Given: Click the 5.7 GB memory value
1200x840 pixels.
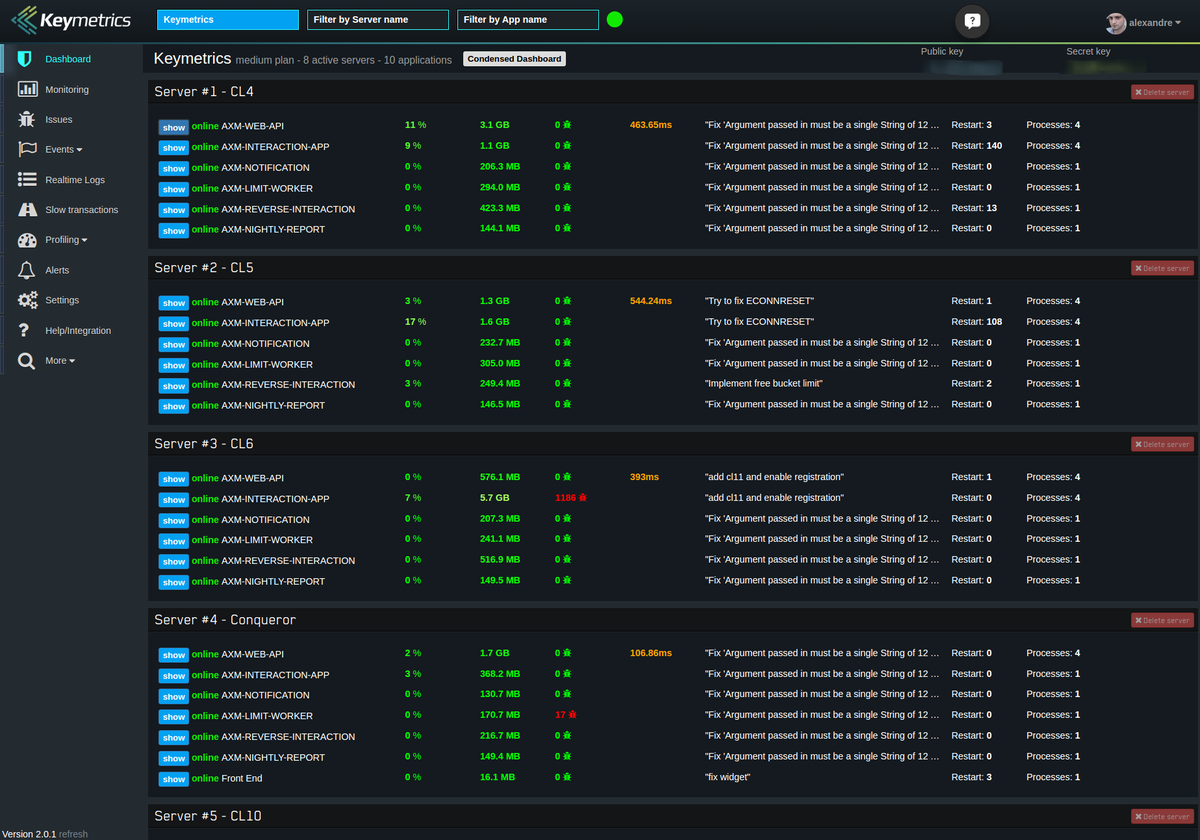Looking at the screenshot, I should click(494, 498).
